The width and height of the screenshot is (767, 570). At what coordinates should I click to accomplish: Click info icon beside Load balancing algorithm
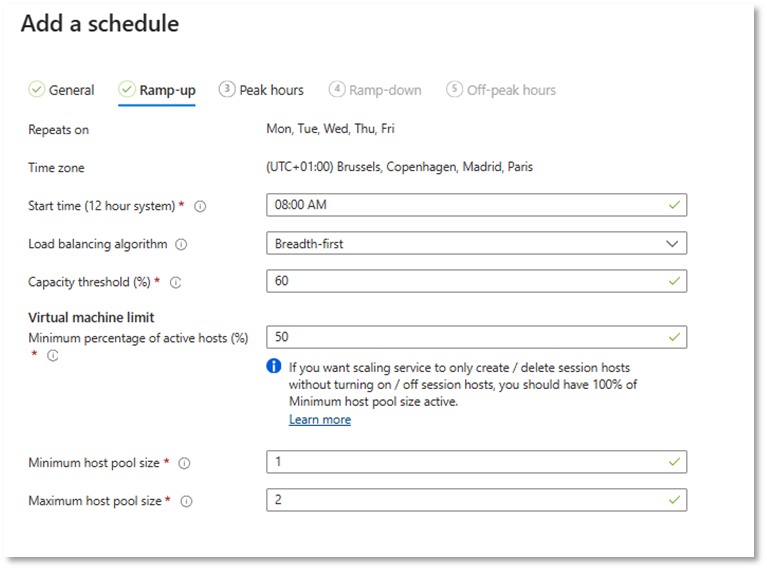tap(180, 244)
